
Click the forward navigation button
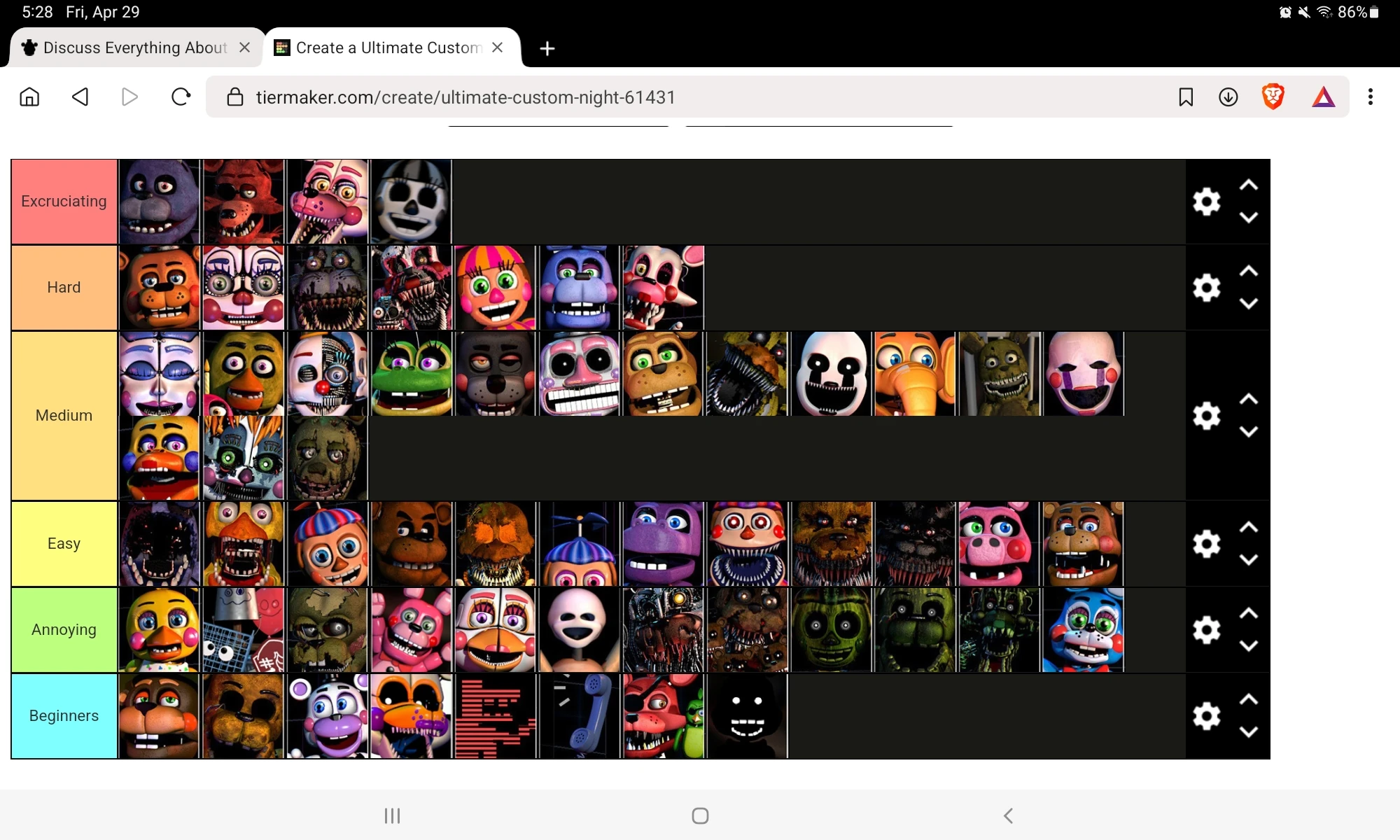(129, 97)
